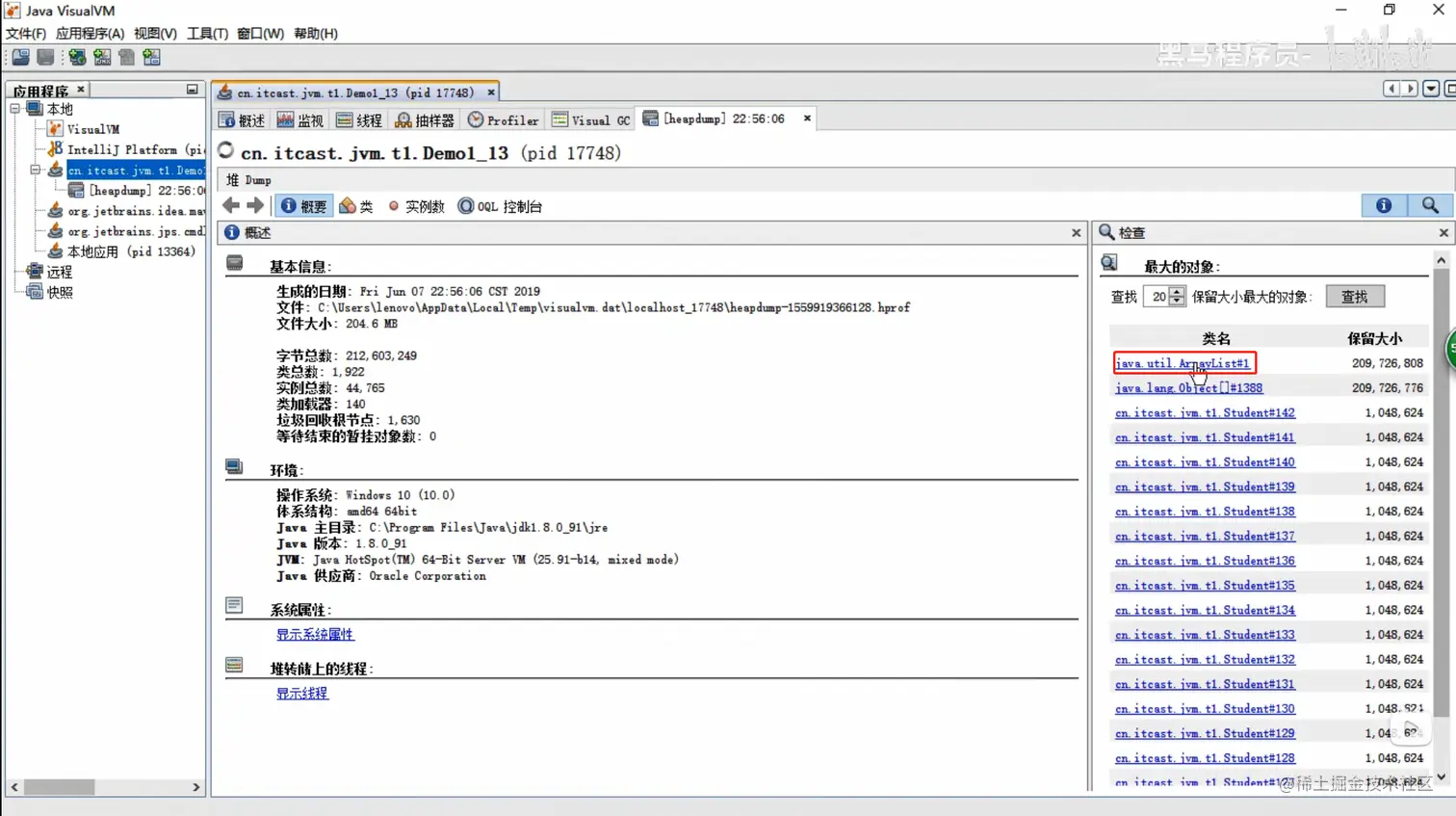Open the 应用程序(A) menu

pyautogui.click(x=91, y=34)
